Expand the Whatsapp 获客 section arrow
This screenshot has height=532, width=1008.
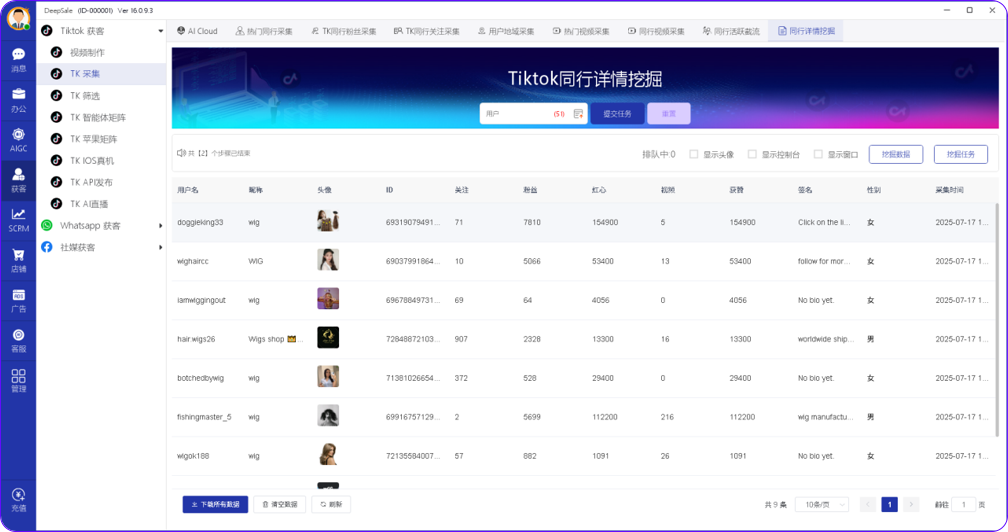(160, 226)
